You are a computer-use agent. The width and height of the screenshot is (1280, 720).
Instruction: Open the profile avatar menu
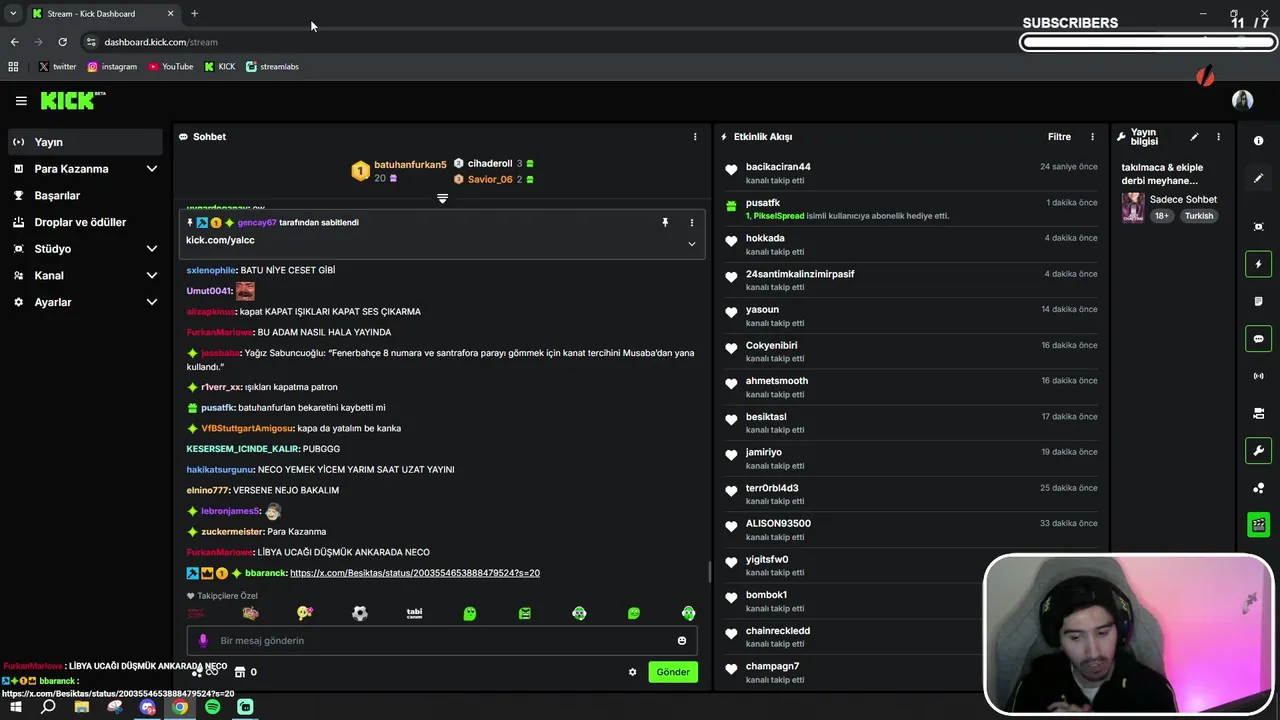(x=1243, y=100)
